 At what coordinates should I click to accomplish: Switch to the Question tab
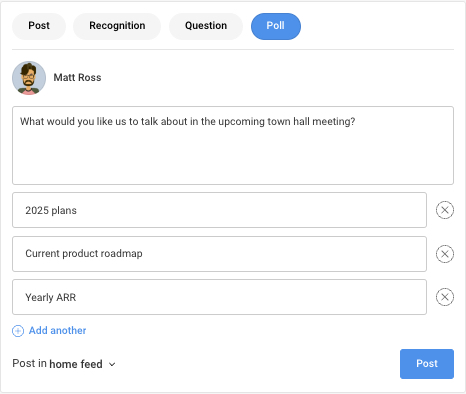206,26
